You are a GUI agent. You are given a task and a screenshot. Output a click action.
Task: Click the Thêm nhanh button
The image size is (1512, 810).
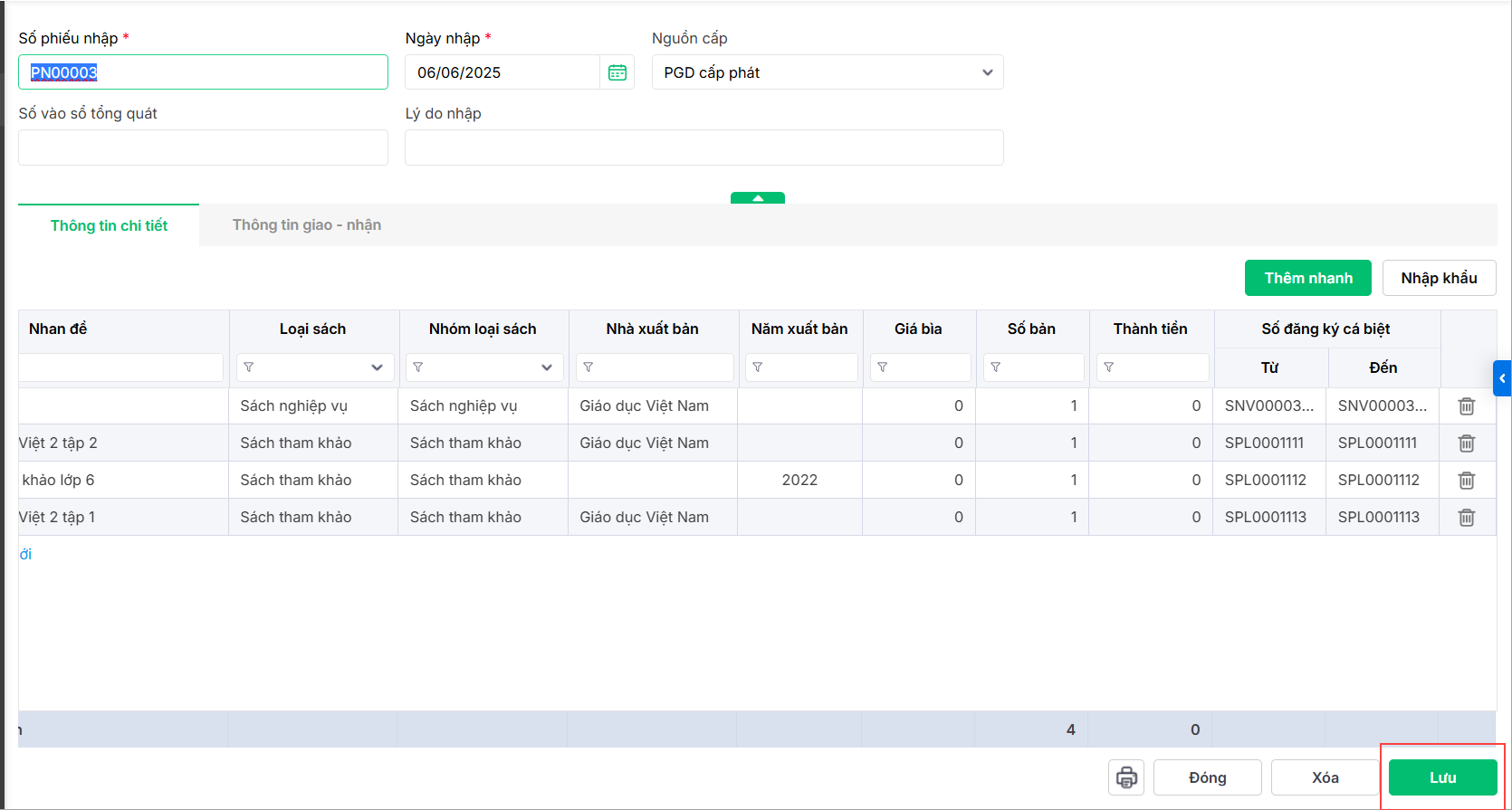tap(1307, 278)
